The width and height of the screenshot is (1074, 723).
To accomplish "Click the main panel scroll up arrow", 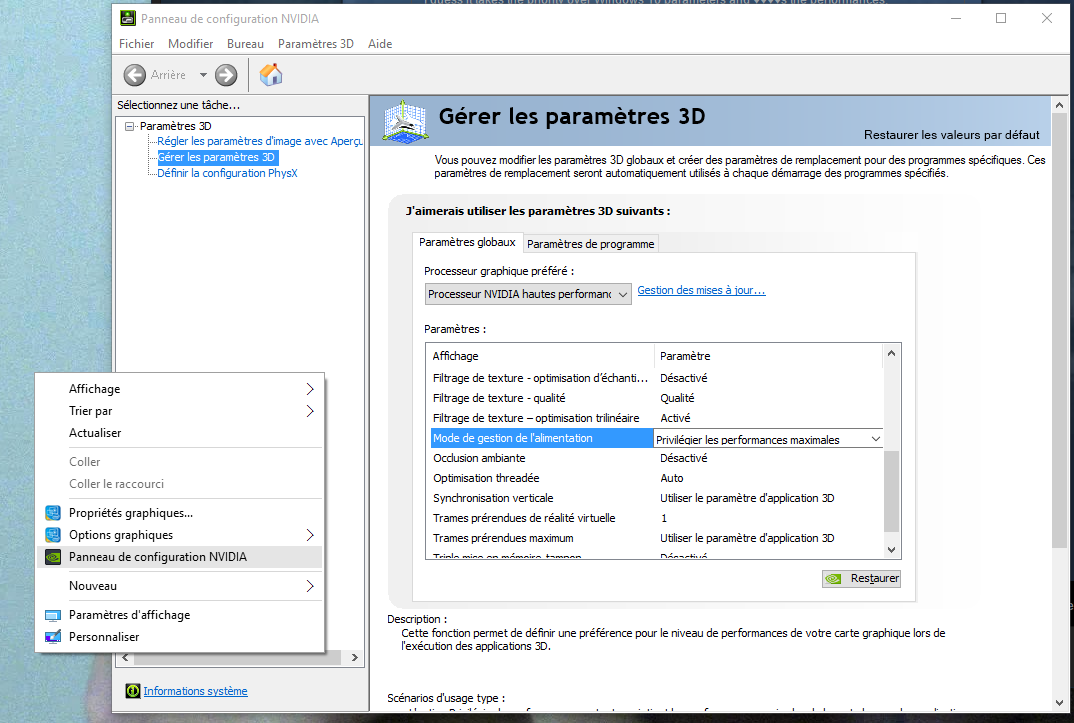I will (1059, 105).
